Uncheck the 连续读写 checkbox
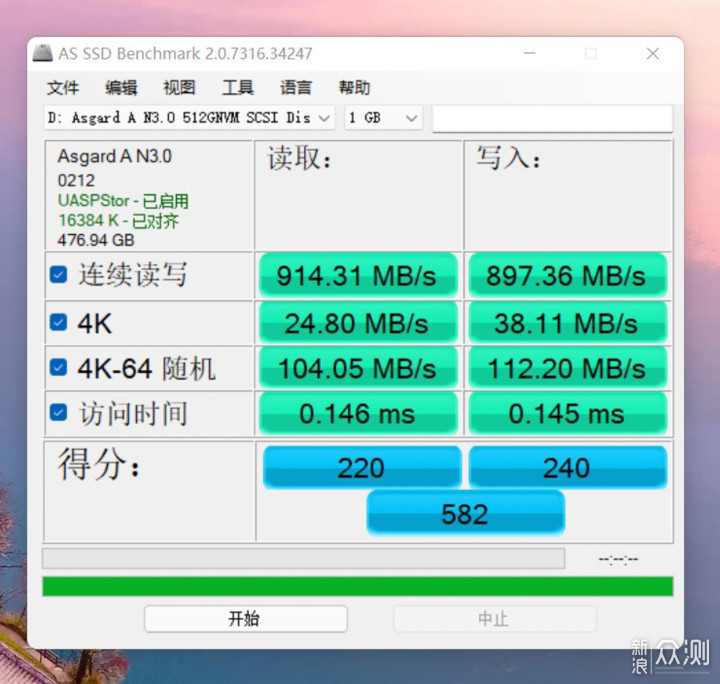720x684 pixels. [58, 275]
